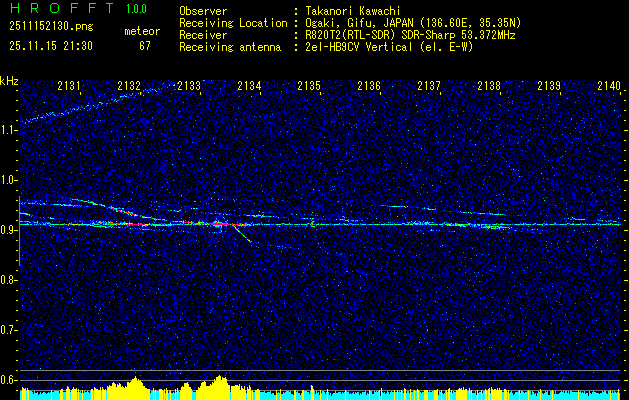Click time marker 2133
This screenshot has width=629, height=400.
pyautogui.click(x=189, y=85)
